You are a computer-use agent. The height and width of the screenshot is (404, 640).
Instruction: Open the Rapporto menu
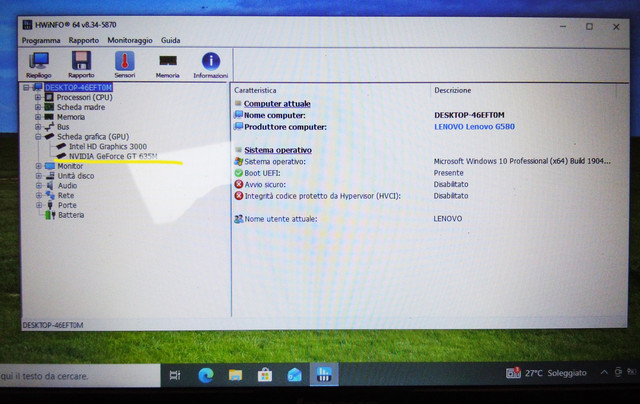coord(84,40)
